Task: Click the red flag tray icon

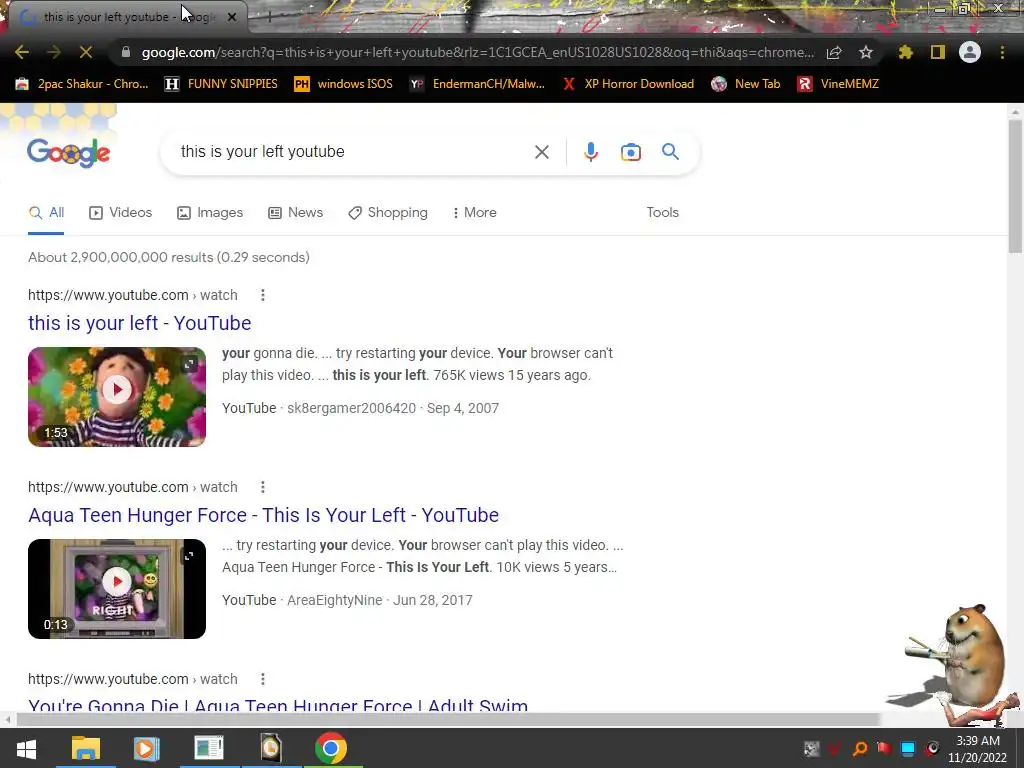Action: click(884, 748)
